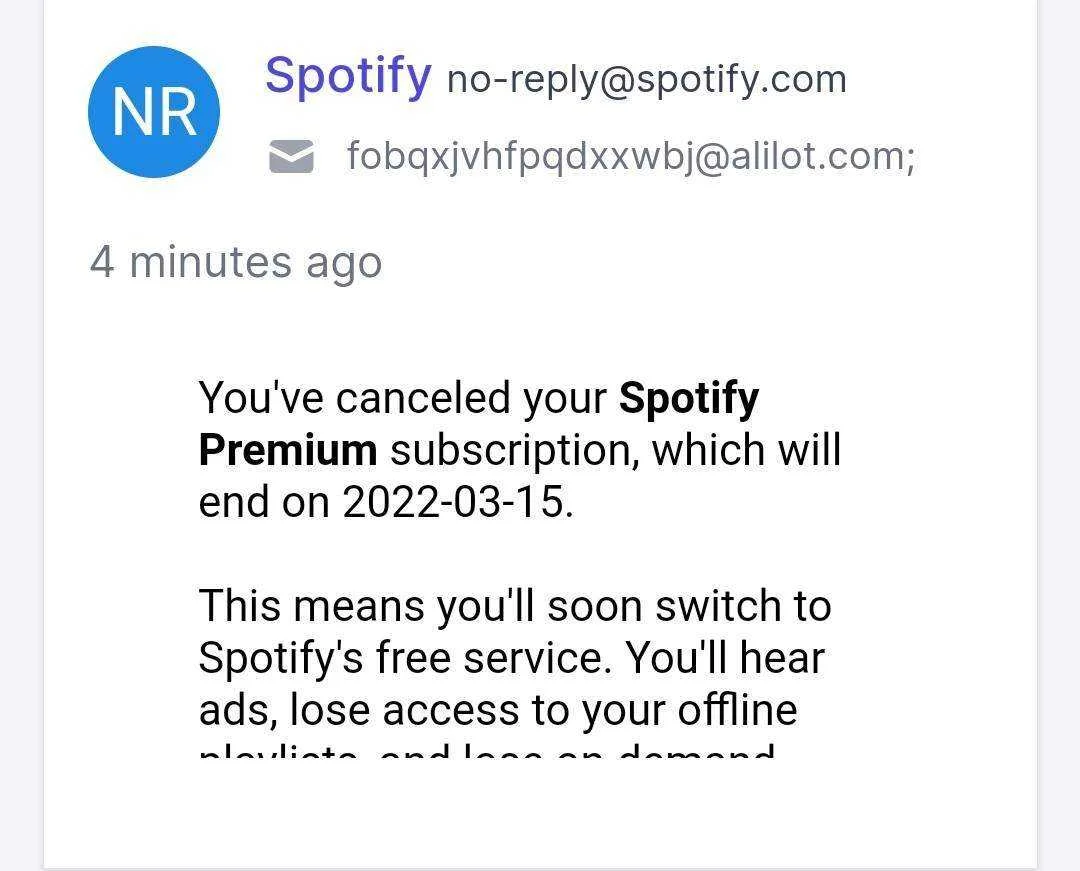Select the fobqxjvhfpqdxxwbj@alilot.com recipient address

pyautogui.click(x=631, y=156)
